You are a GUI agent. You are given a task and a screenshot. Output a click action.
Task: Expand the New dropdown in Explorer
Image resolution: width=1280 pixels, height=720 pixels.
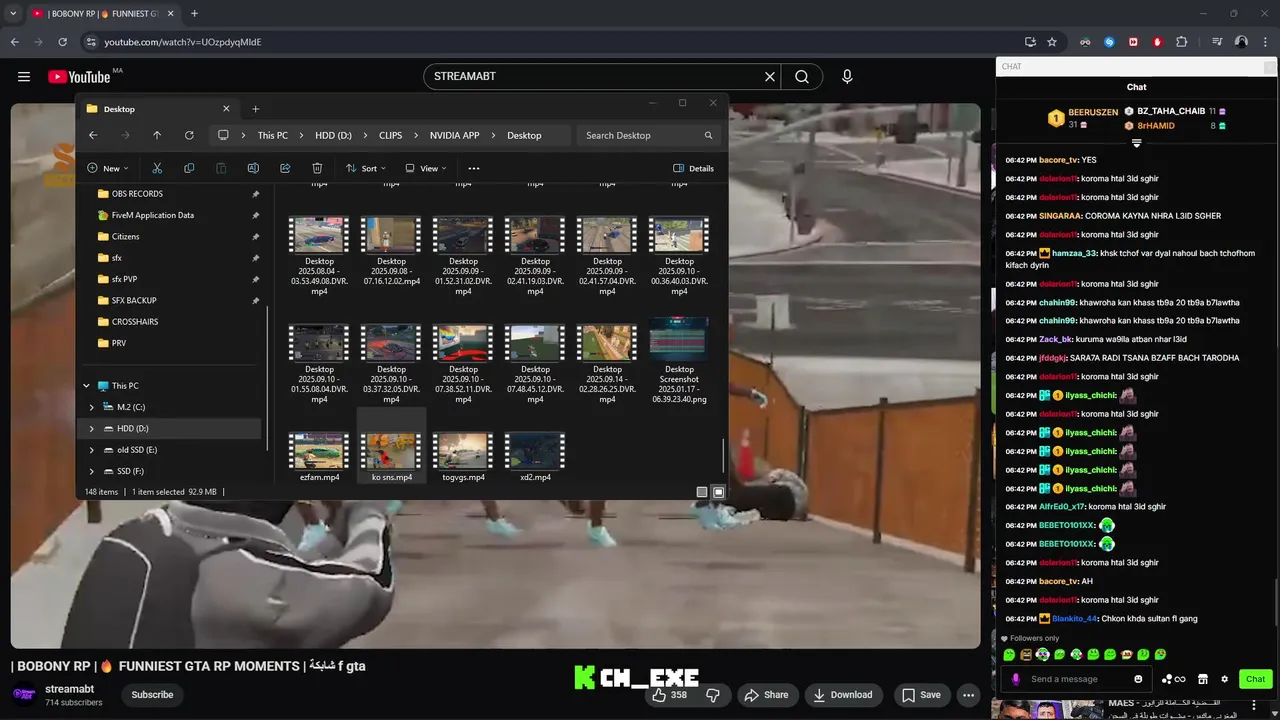pyautogui.click(x=107, y=168)
